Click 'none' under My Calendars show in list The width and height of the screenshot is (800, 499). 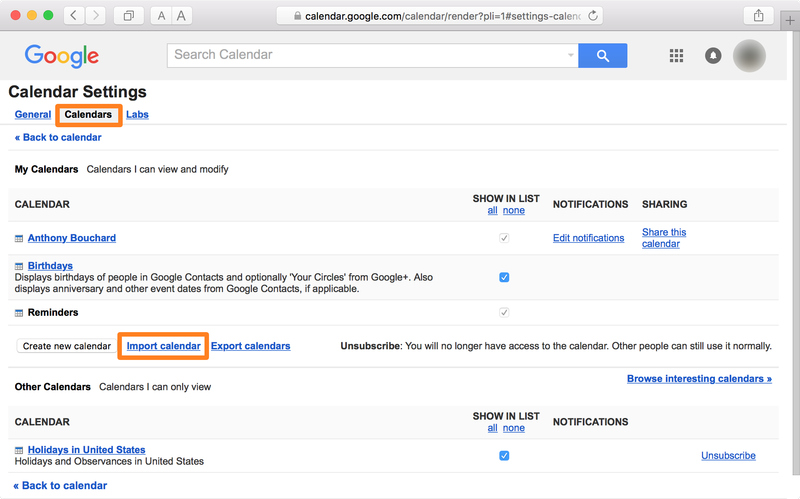point(514,210)
